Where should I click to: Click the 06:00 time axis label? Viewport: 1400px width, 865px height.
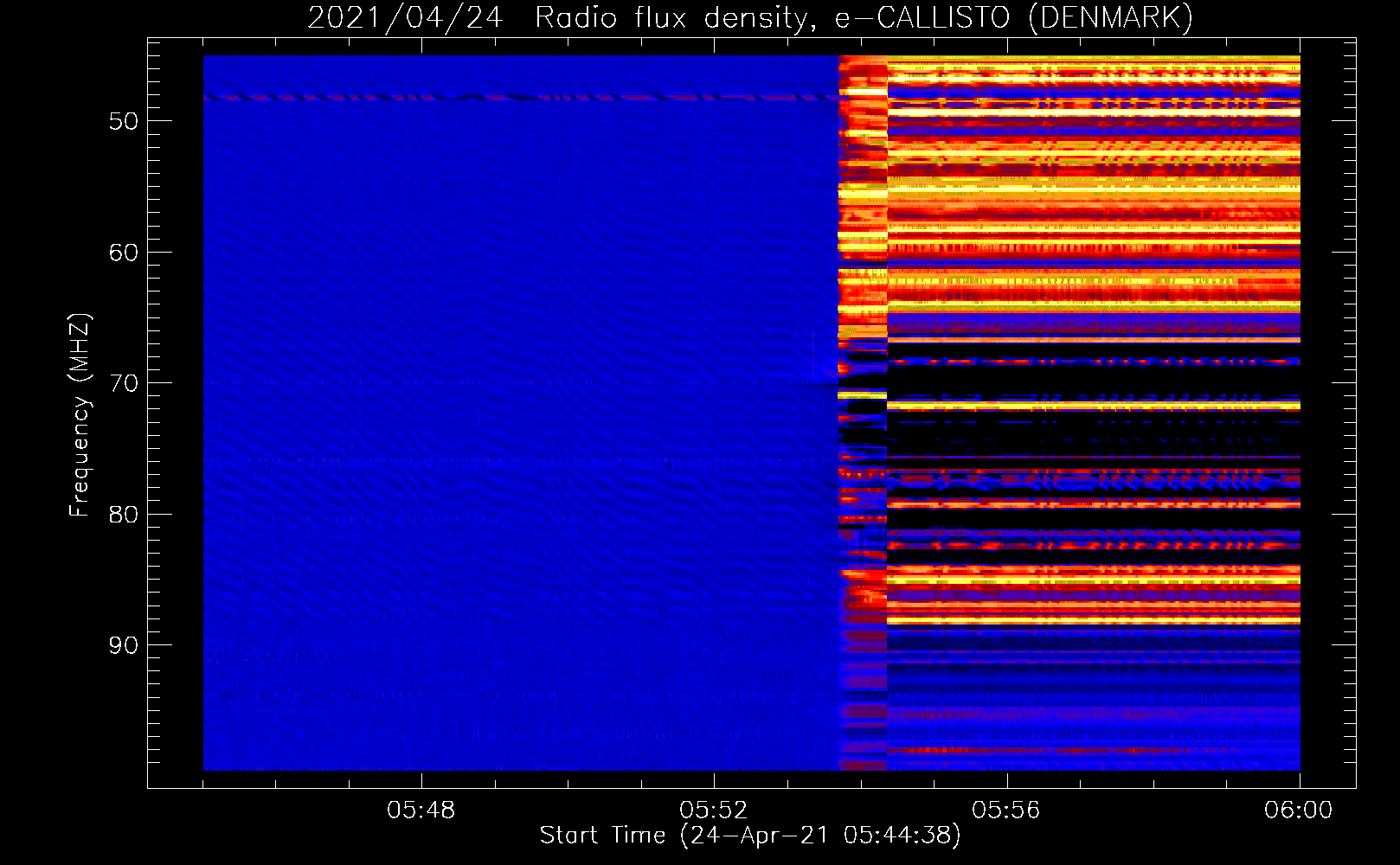click(x=1299, y=811)
